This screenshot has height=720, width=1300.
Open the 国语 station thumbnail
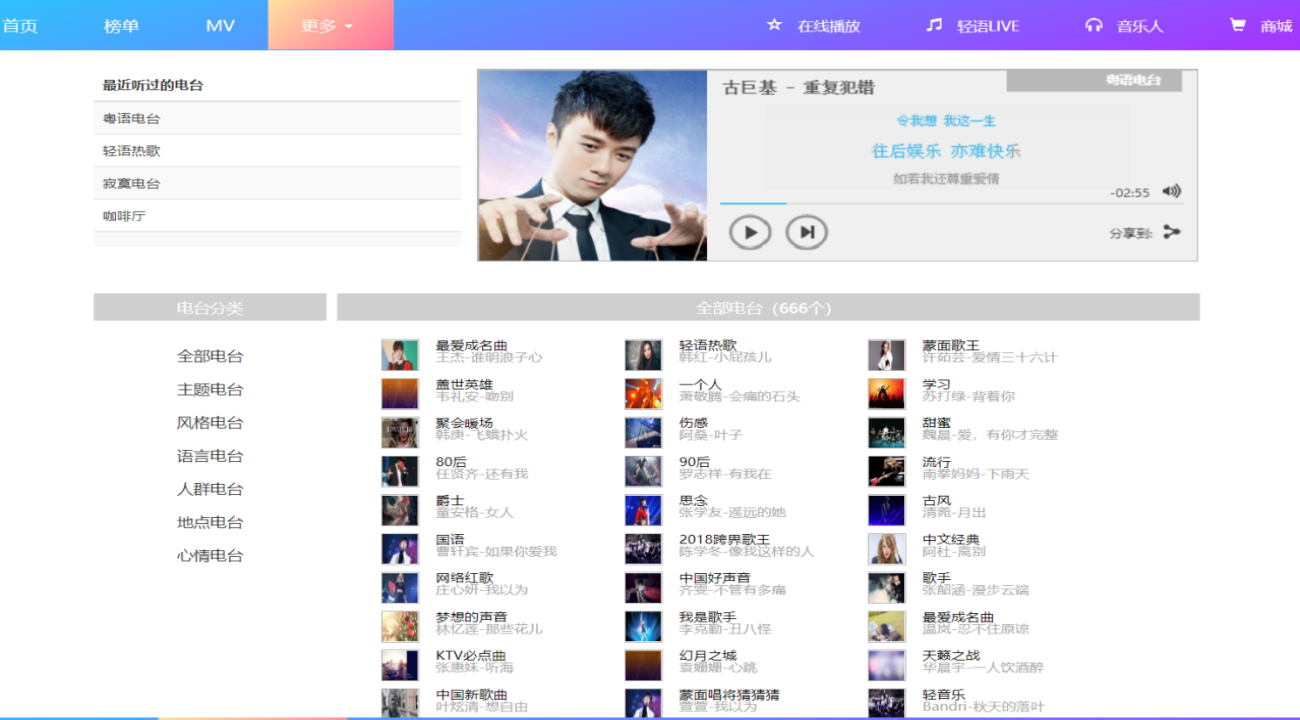click(x=400, y=549)
